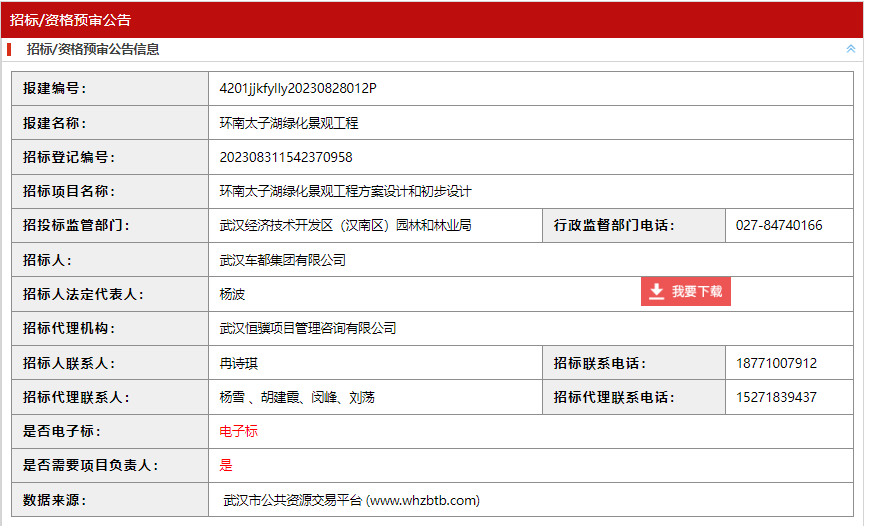Click the red 是 value
869x526 pixels.
click(x=226, y=466)
